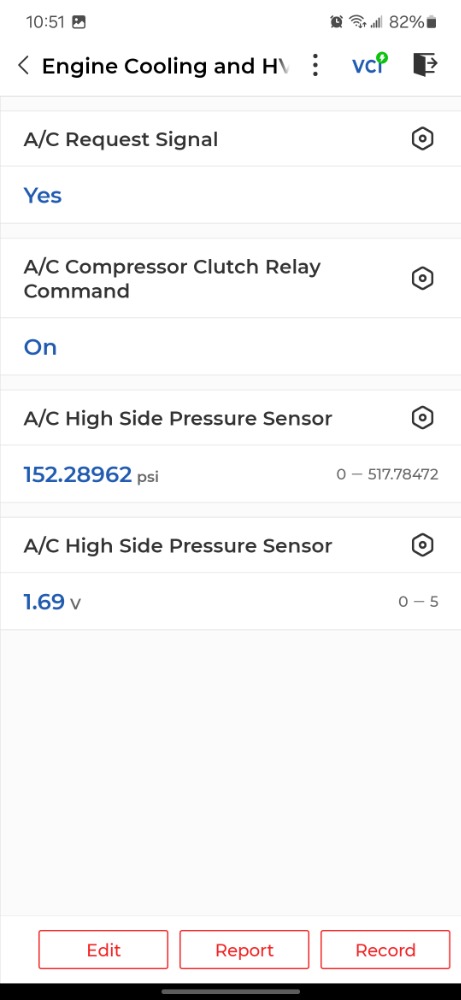Tap the Yes value of A/C Request
The width and height of the screenshot is (461, 1000).
[x=43, y=195]
